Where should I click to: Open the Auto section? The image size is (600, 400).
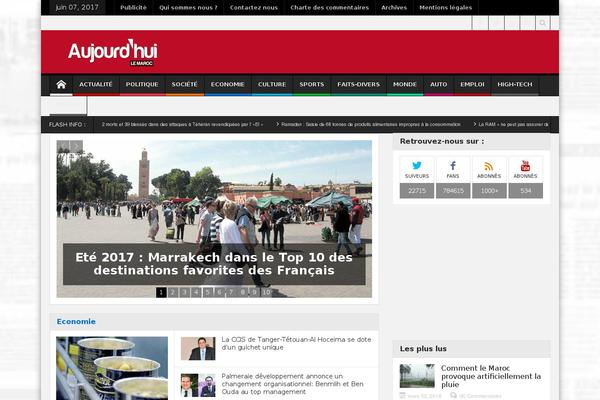439,84
